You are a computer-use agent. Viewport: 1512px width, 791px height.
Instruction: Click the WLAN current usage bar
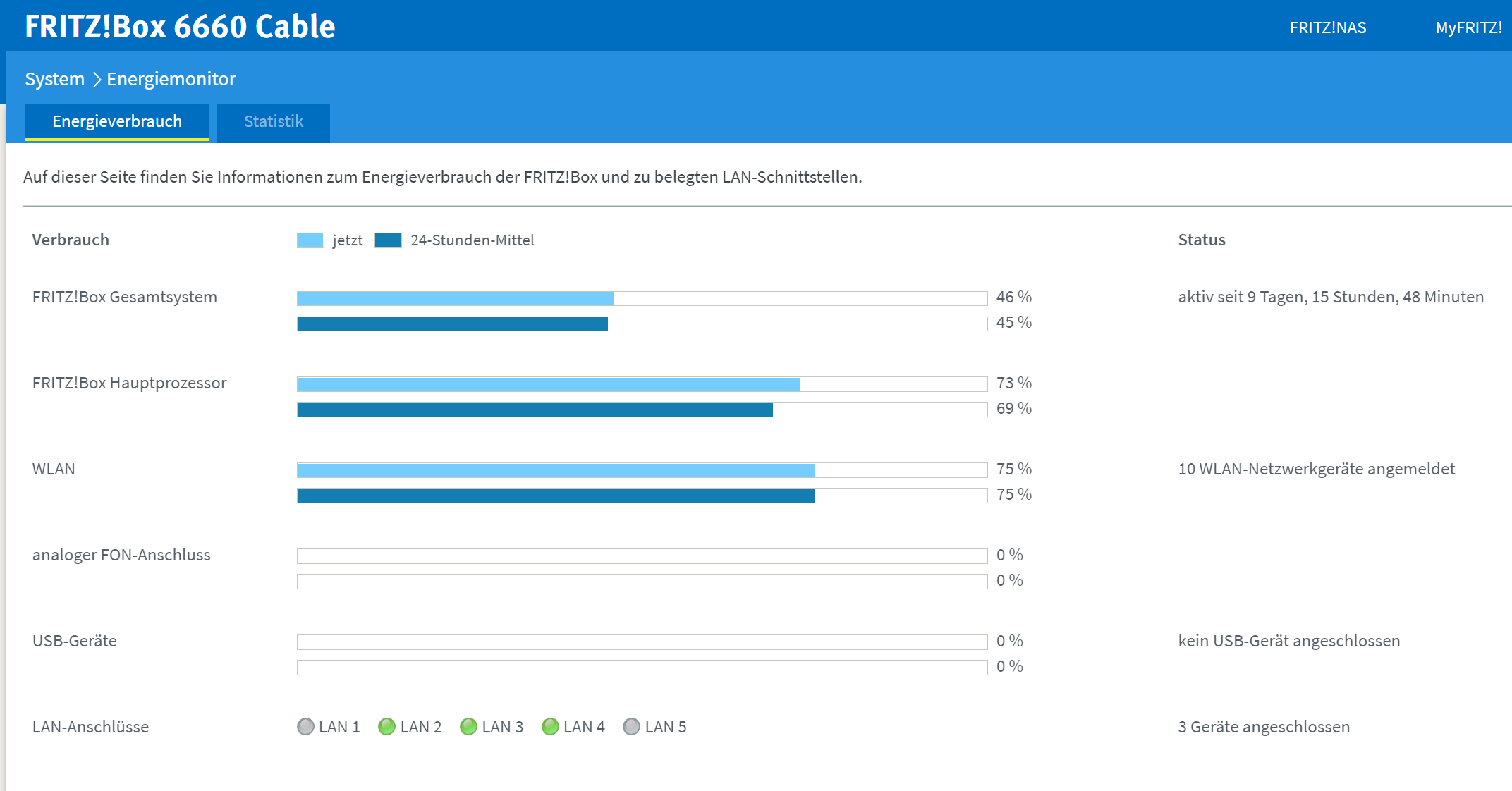pyautogui.click(x=555, y=470)
